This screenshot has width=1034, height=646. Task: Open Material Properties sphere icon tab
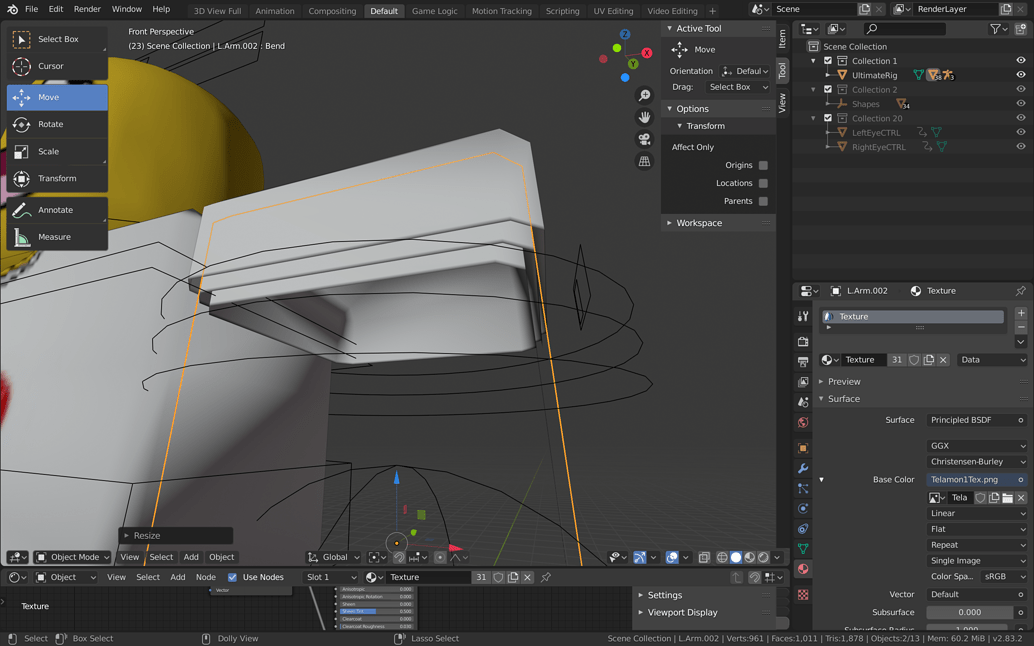click(802, 570)
